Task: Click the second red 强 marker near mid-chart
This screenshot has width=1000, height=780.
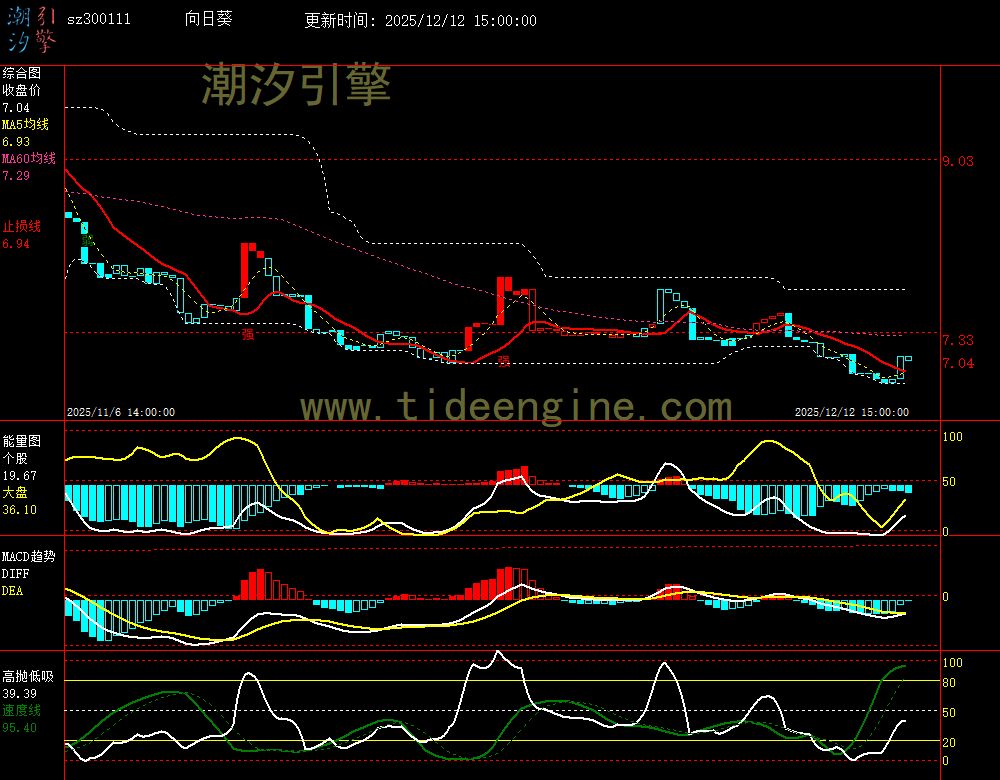Action: point(504,361)
